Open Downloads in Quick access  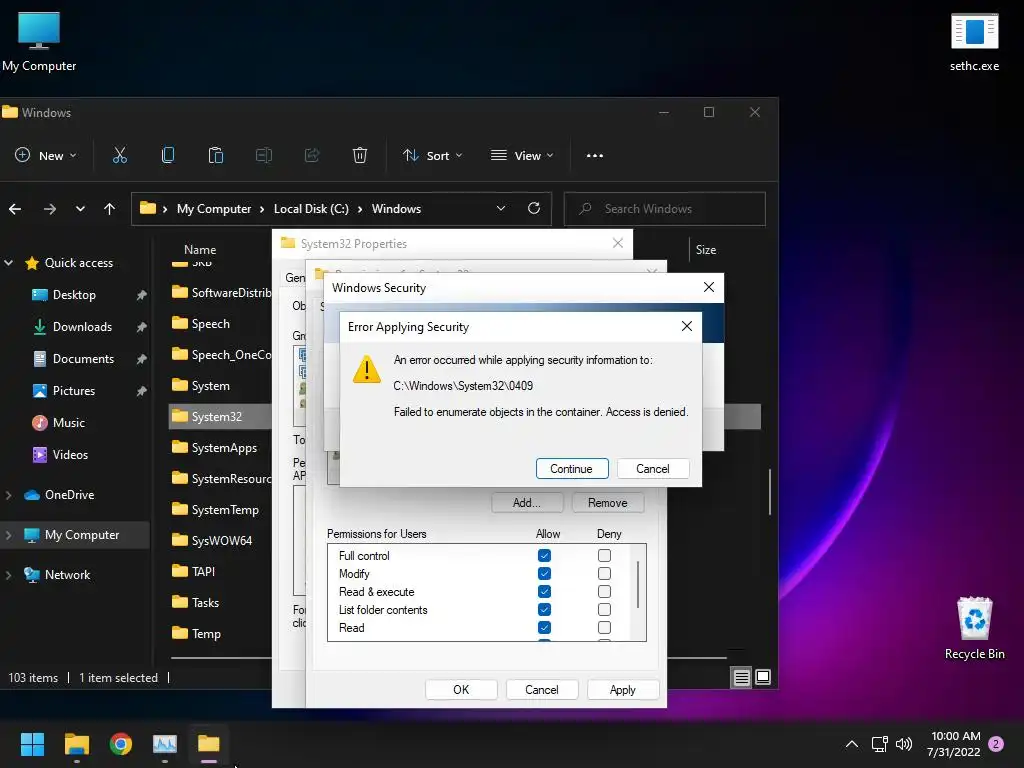(82, 327)
